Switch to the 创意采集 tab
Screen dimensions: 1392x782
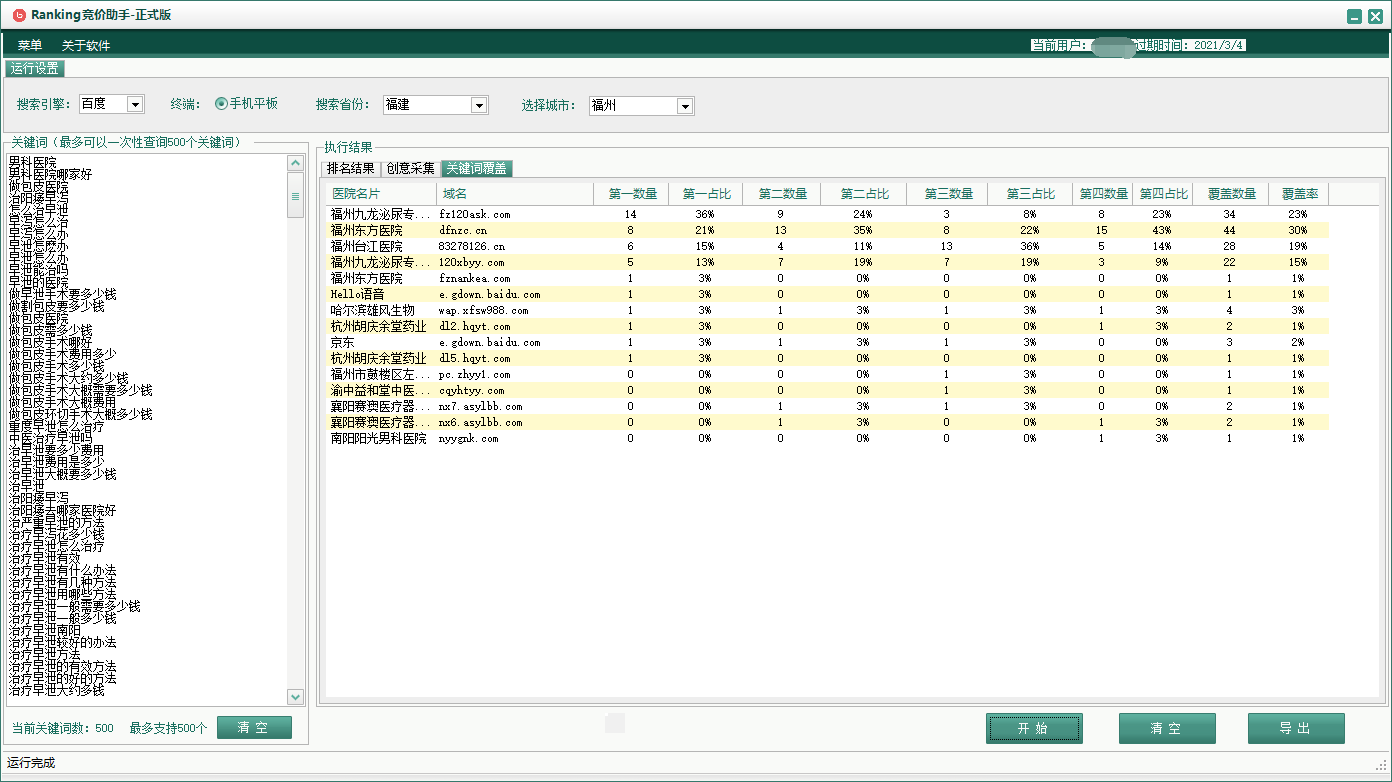[x=410, y=168]
